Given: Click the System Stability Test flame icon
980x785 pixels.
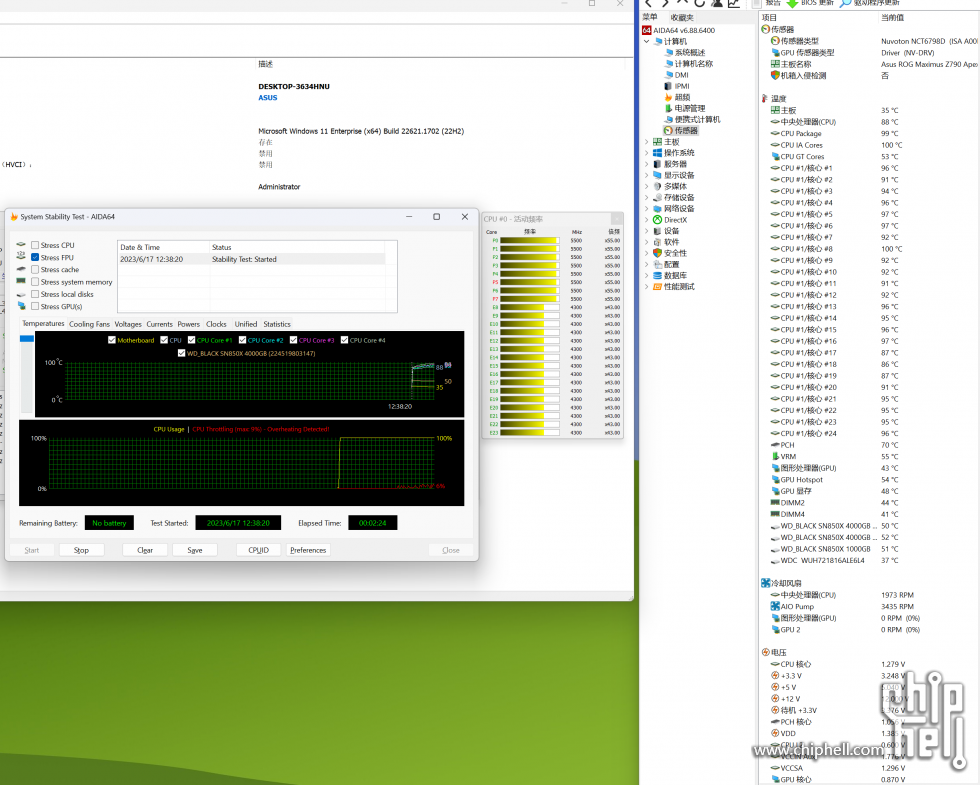Looking at the screenshot, I should (14, 217).
